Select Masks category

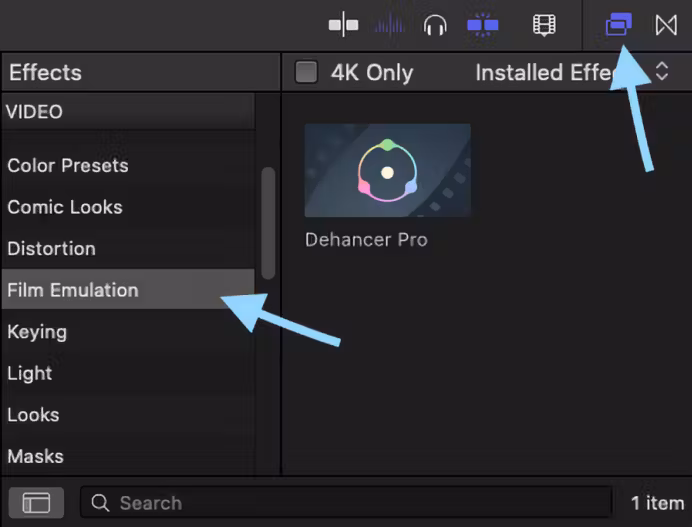128,456
